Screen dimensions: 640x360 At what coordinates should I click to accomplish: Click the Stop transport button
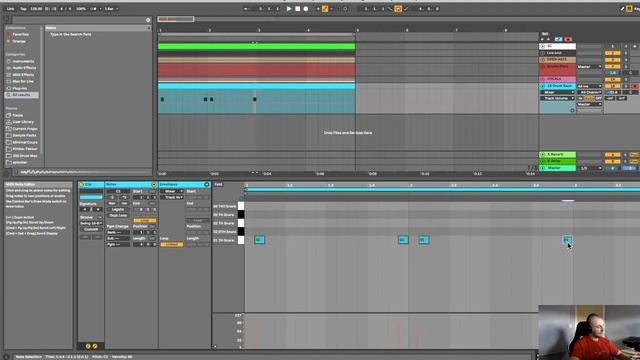(x=298, y=9)
